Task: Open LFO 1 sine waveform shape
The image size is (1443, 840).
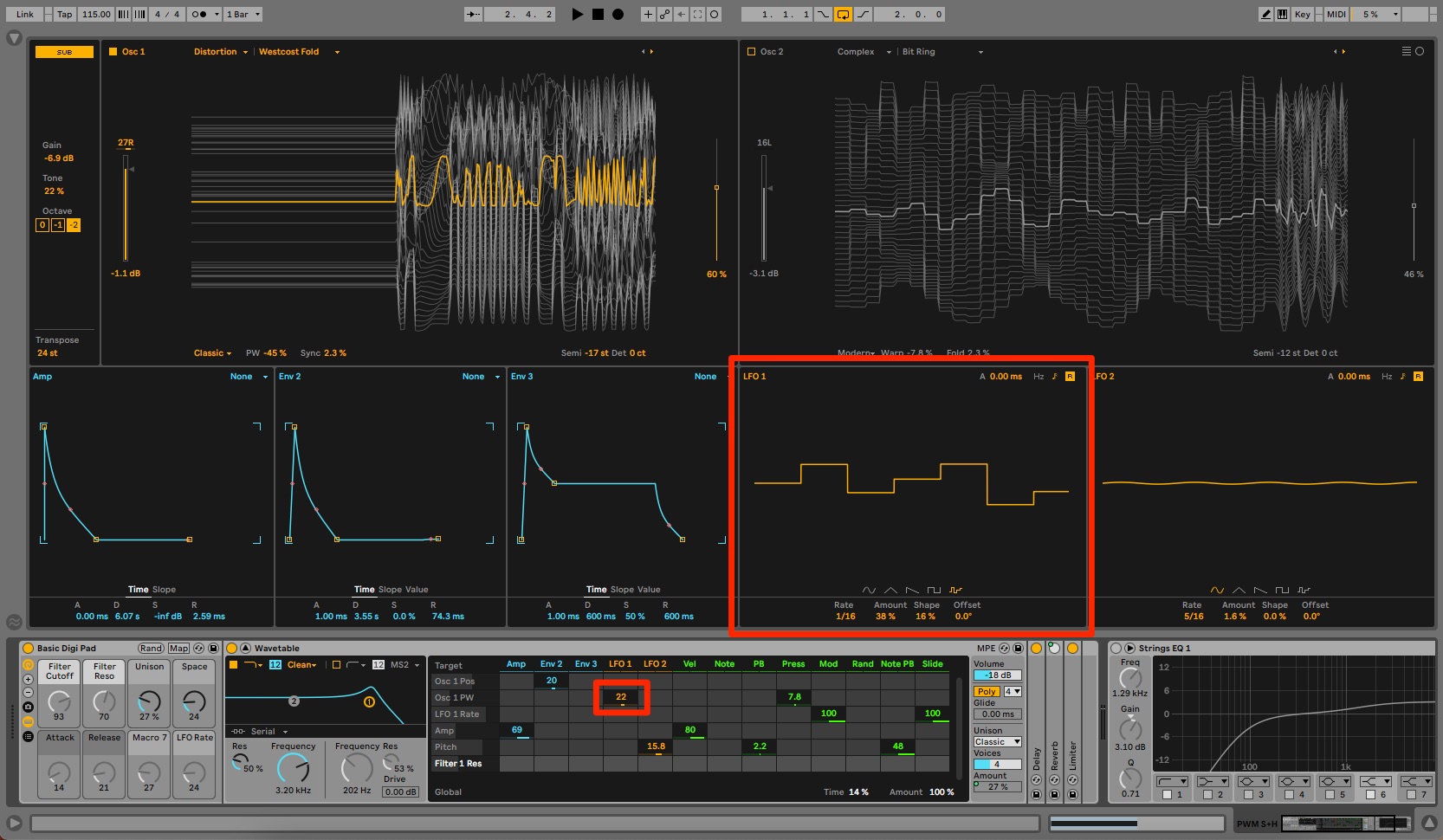Action: [x=869, y=591]
